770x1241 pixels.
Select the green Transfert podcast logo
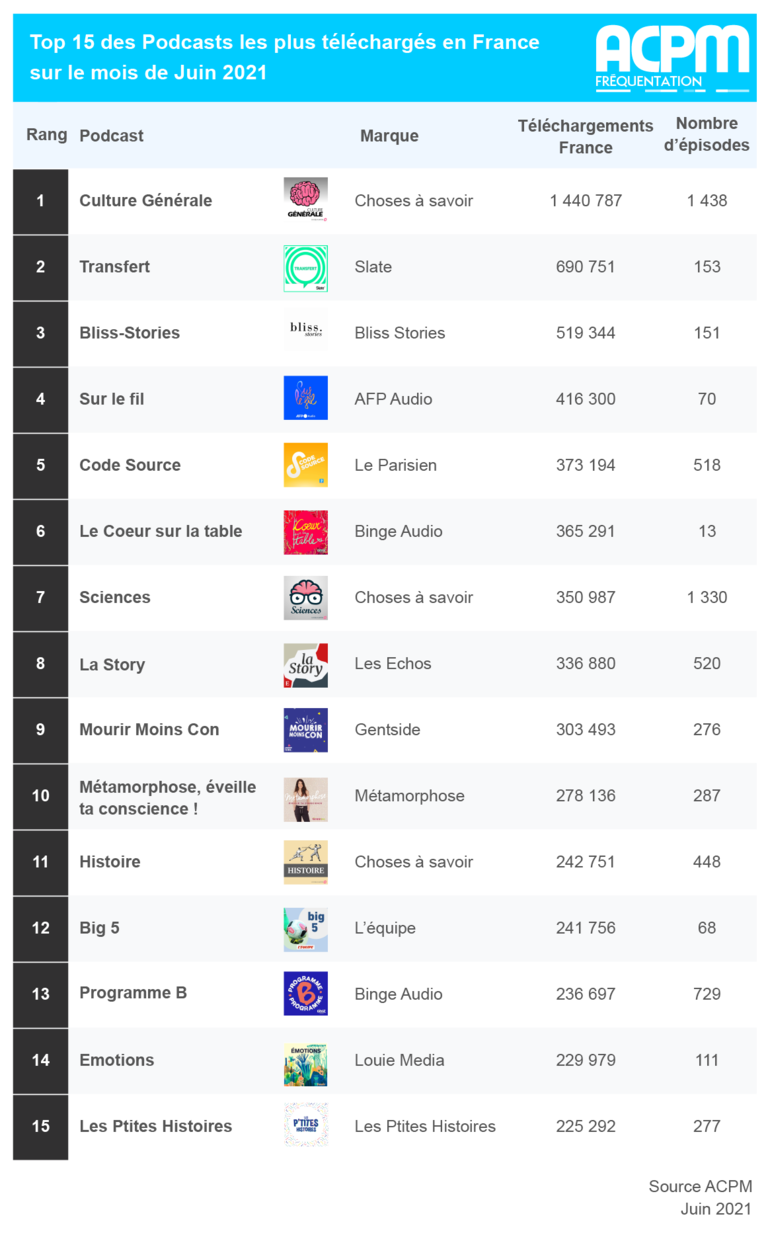pos(306,267)
